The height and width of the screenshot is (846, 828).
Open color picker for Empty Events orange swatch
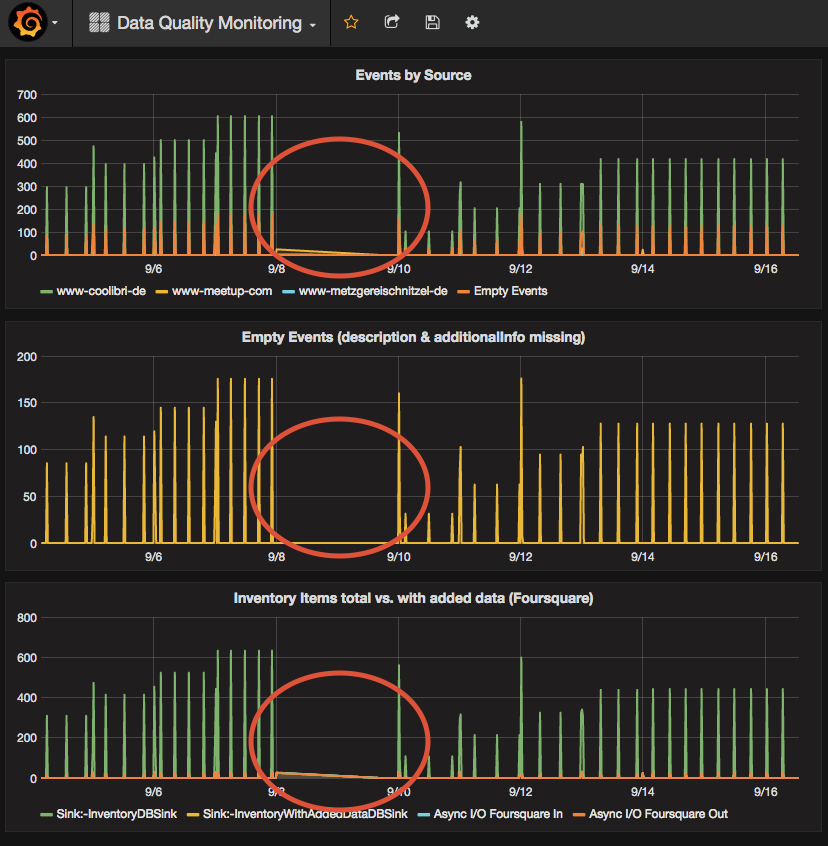(x=463, y=292)
